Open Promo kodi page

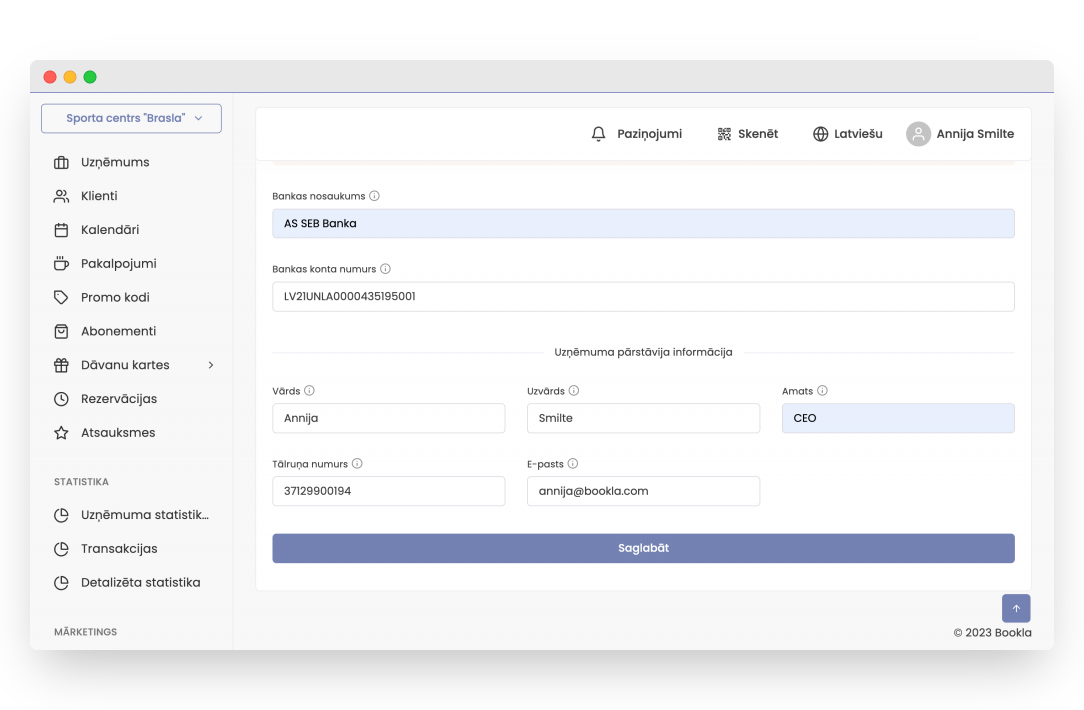click(115, 297)
